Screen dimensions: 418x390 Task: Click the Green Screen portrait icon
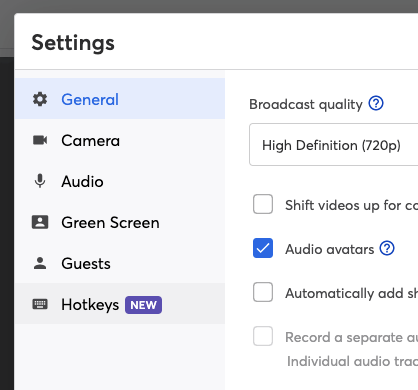40,222
